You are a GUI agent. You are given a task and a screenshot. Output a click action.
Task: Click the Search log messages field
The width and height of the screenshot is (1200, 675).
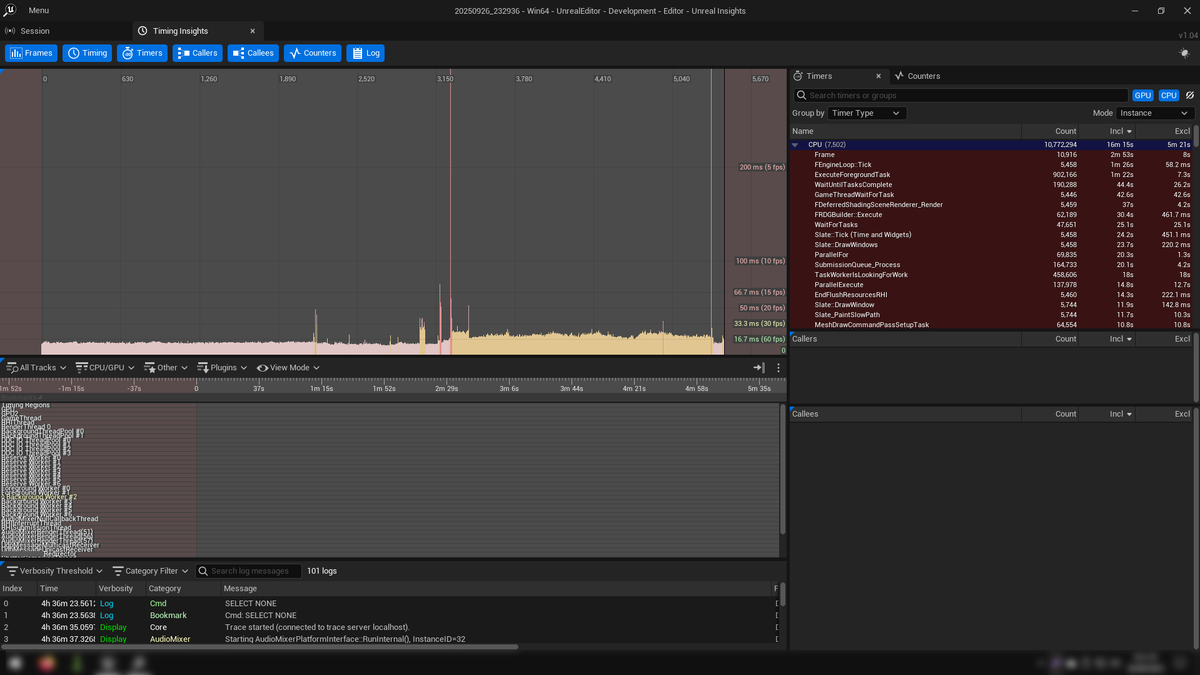click(248, 571)
